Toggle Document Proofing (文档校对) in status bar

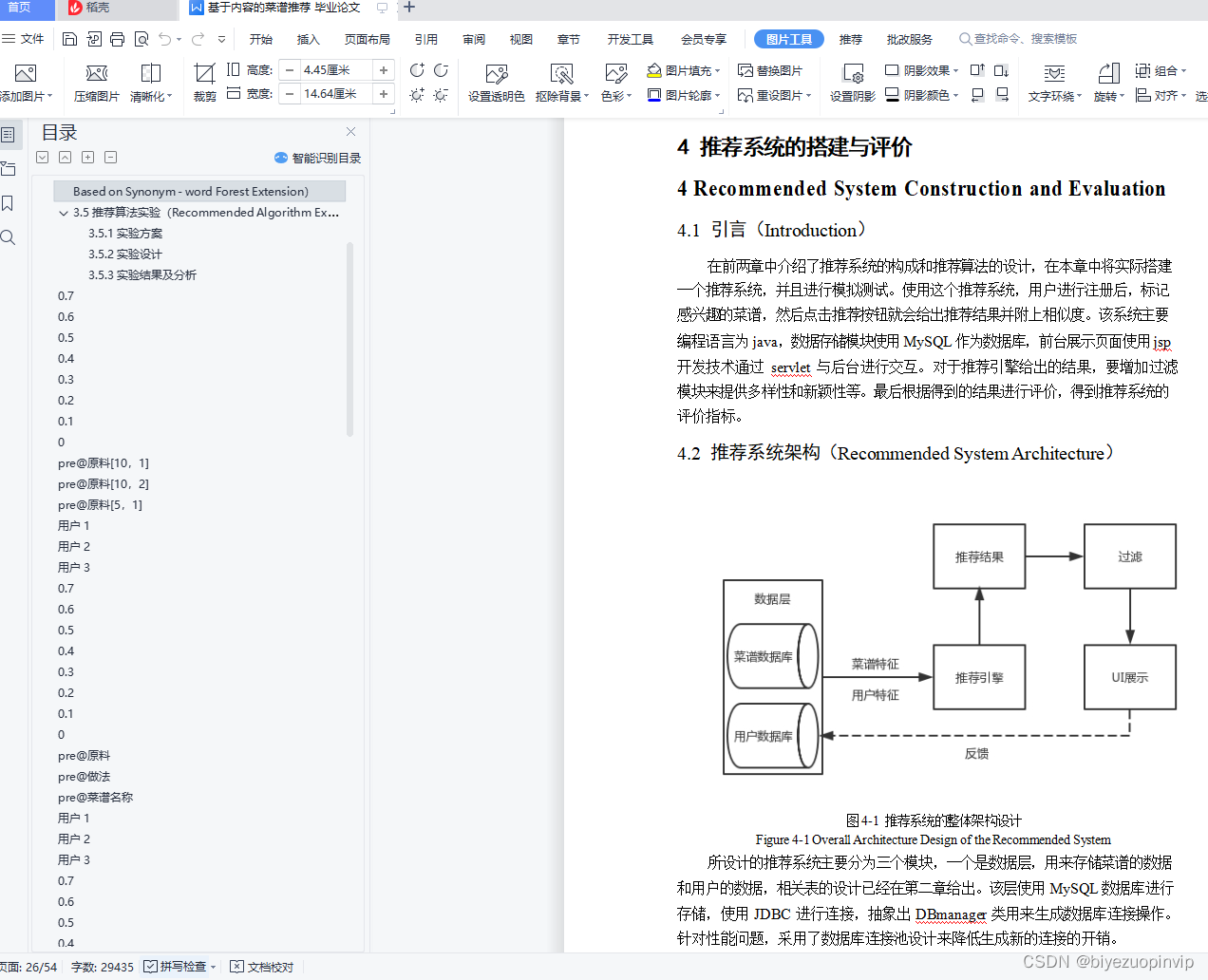click(262, 967)
